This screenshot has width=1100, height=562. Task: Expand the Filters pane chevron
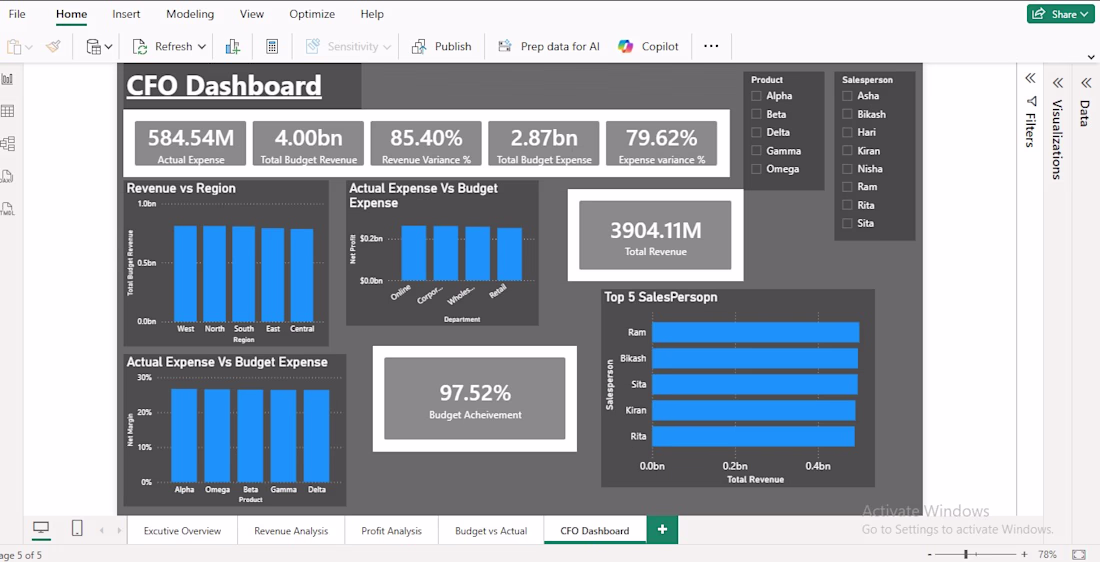point(1030,78)
